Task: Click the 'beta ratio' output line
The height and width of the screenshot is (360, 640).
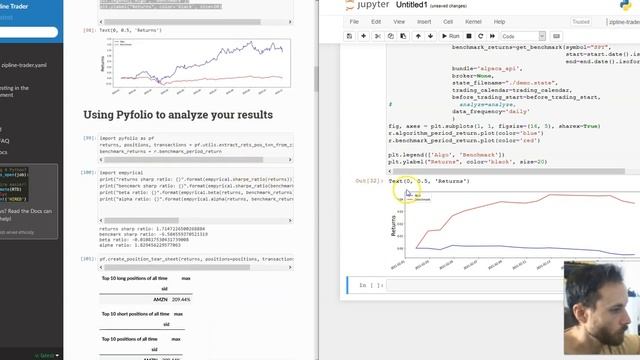Action: [144, 240]
